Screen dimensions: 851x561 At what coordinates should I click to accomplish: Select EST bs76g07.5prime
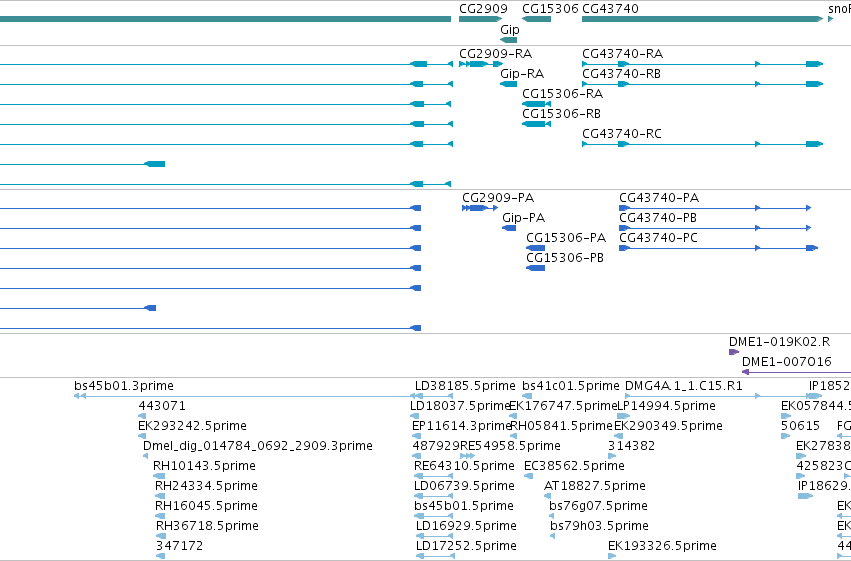598,506
